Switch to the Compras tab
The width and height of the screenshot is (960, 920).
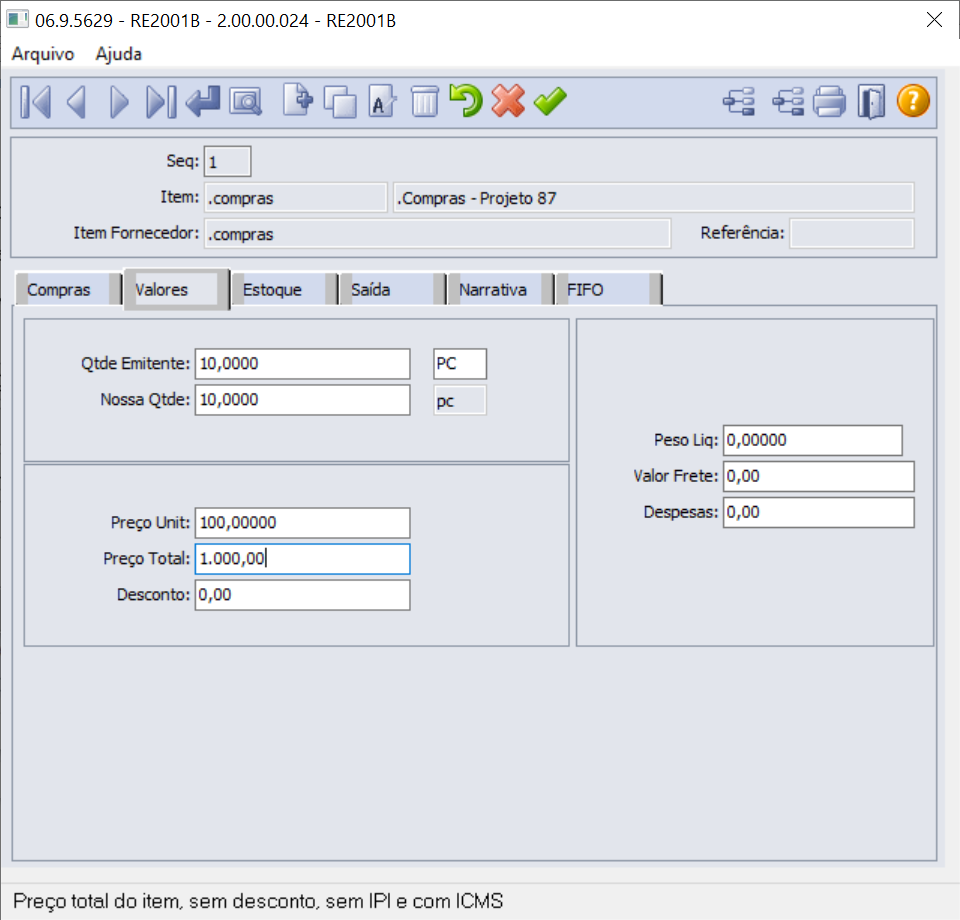pyautogui.click(x=67, y=290)
